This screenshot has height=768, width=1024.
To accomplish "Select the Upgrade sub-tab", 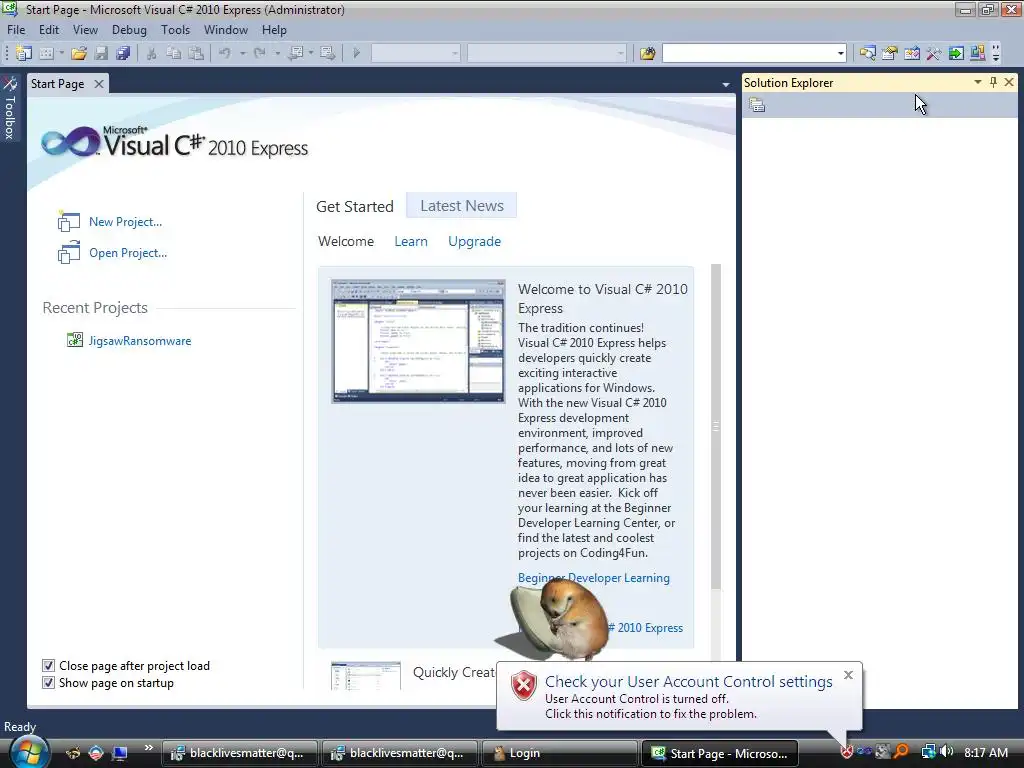I will [475, 242].
